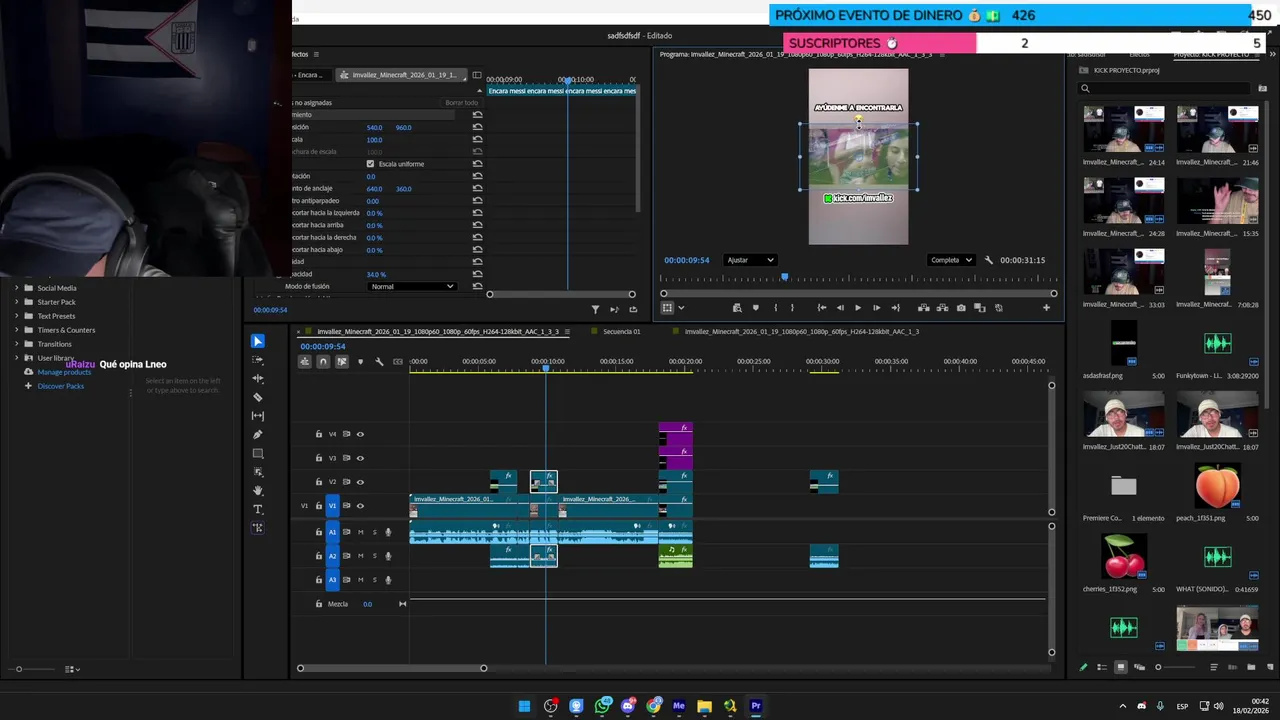Edit the scale value 100.0

(x=374, y=140)
